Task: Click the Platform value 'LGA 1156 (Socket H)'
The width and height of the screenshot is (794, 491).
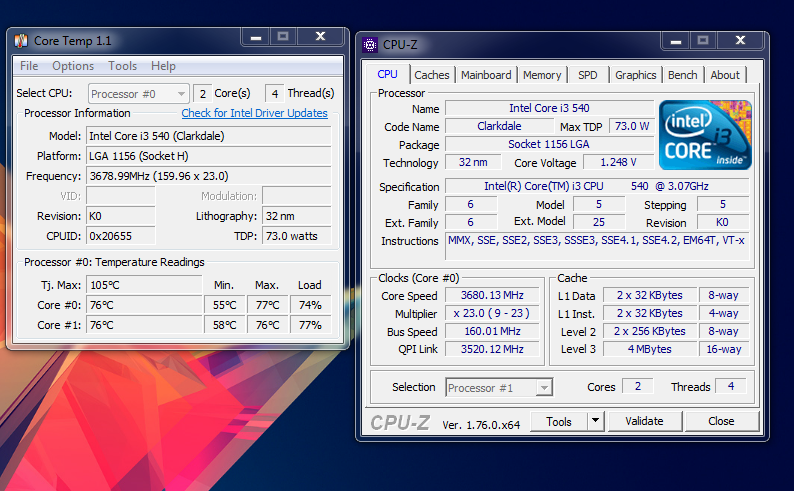Action: click(209, 156)
